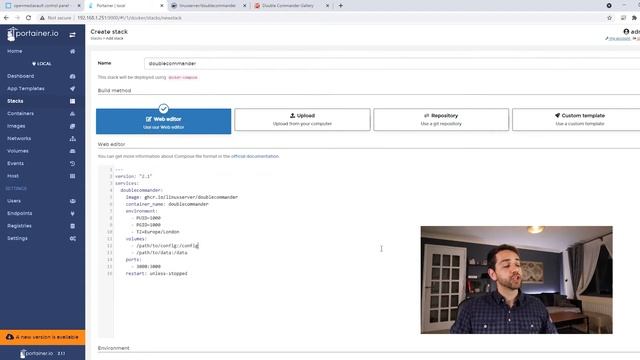The height and width of the screenshot is (360, 640).
Task: Open Home in the sidebar
Action: click(15, 51)
